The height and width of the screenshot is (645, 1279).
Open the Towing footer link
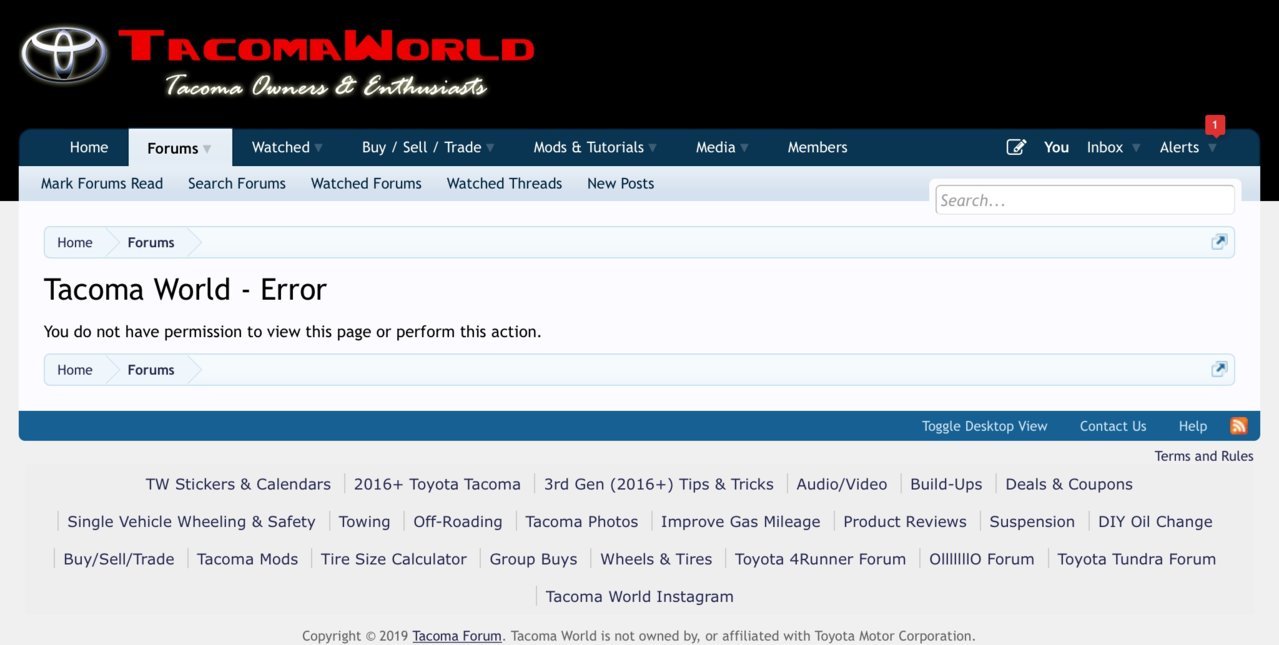(x=364, y=521)
